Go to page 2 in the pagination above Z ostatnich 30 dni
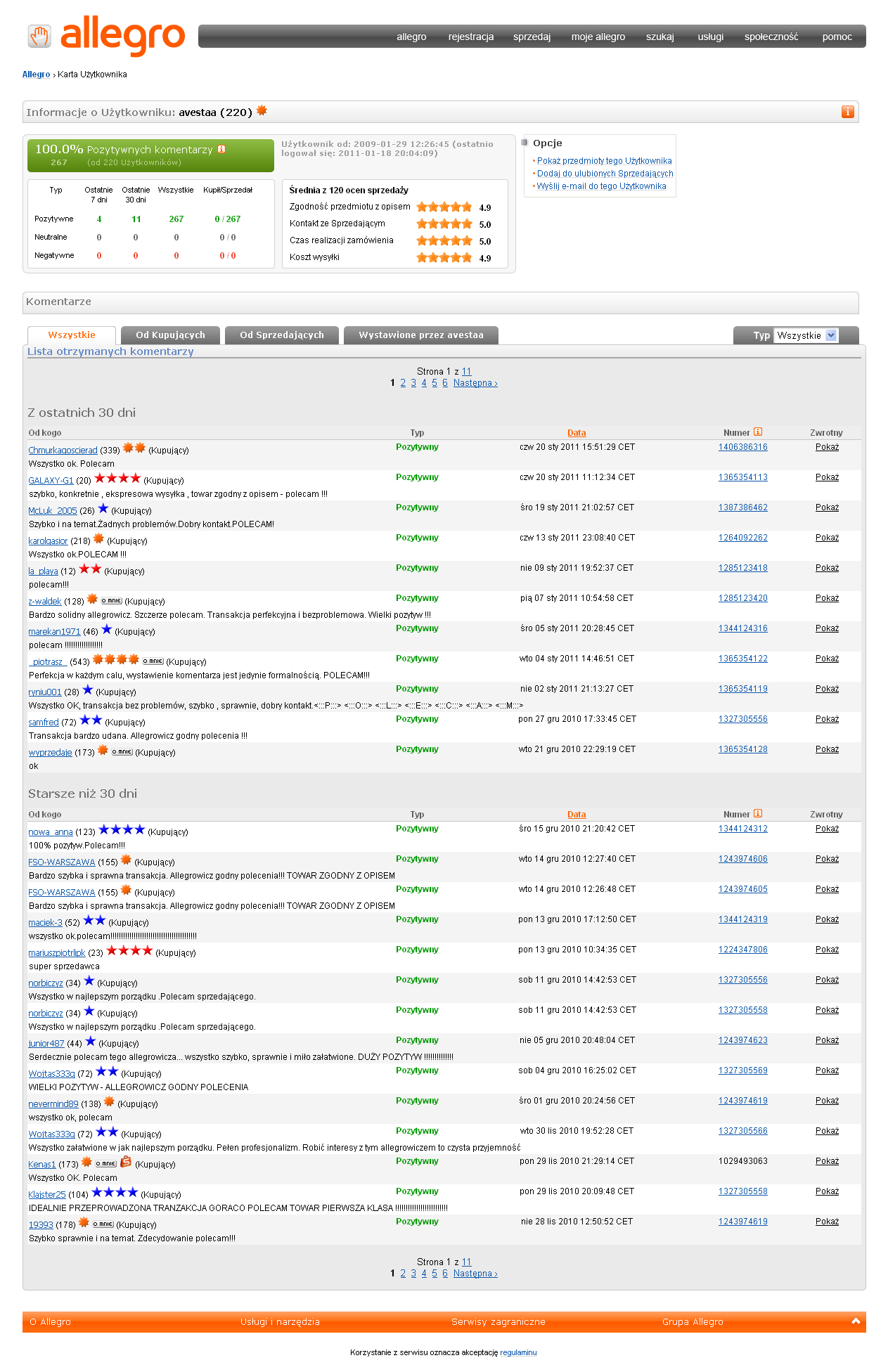 click(403, 383)
